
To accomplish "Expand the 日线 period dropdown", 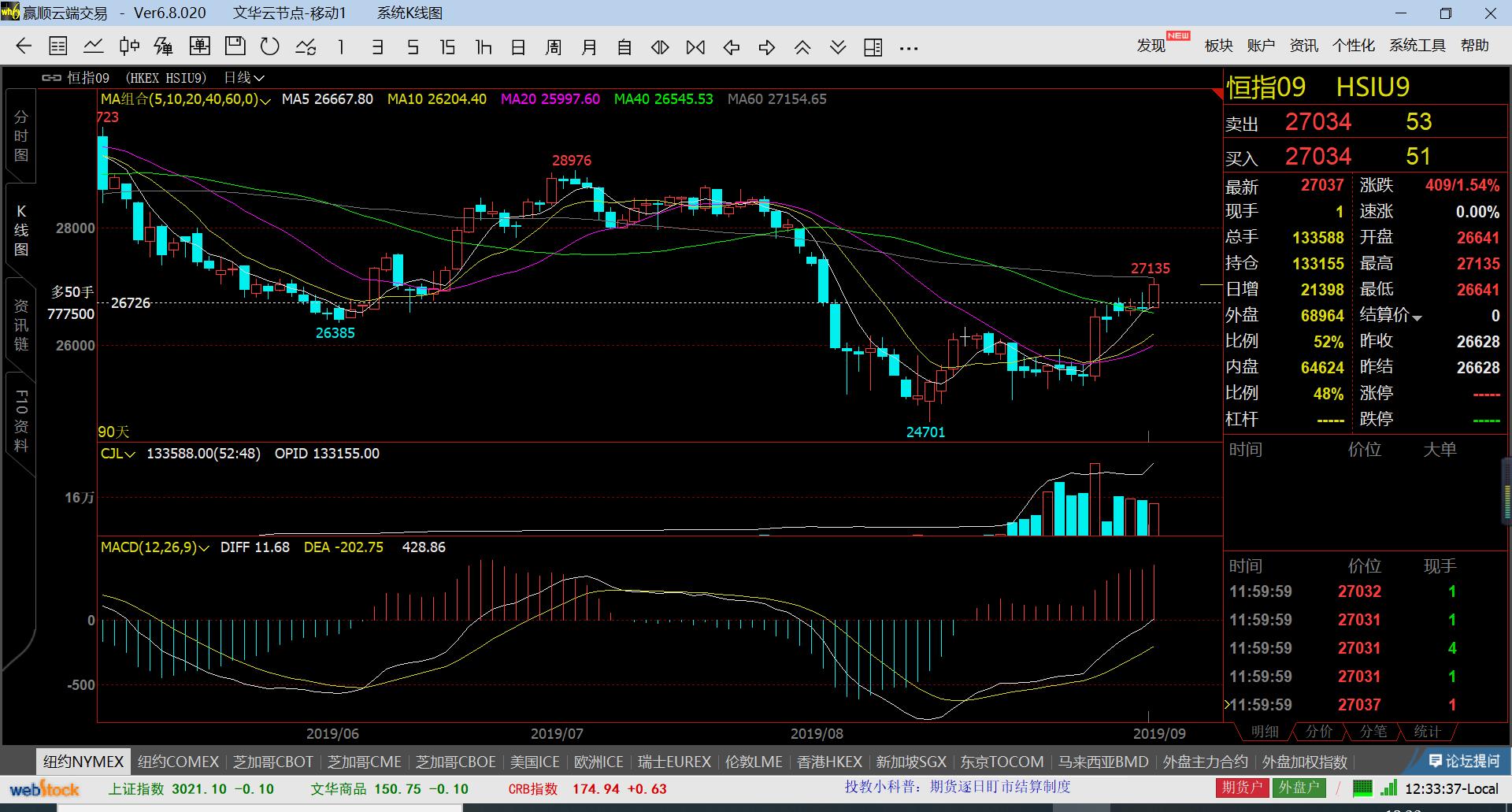I will point(243,78).
